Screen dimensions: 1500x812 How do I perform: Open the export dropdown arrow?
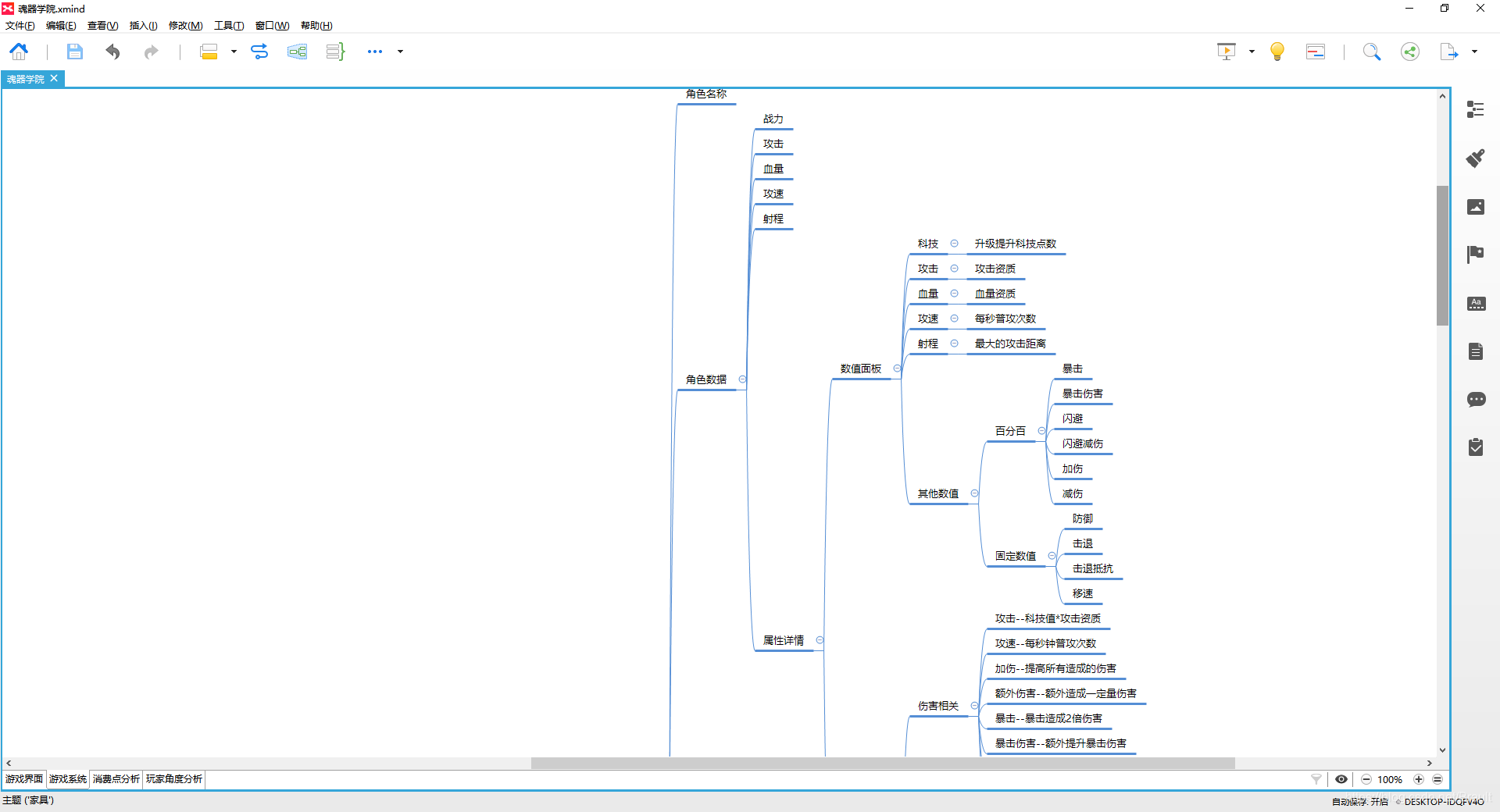pyautogui.click(x=1474, y=52)
